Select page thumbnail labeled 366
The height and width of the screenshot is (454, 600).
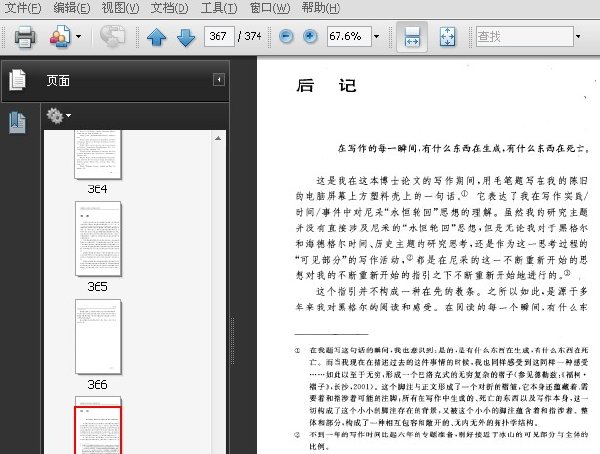click(x=98, y=337)
